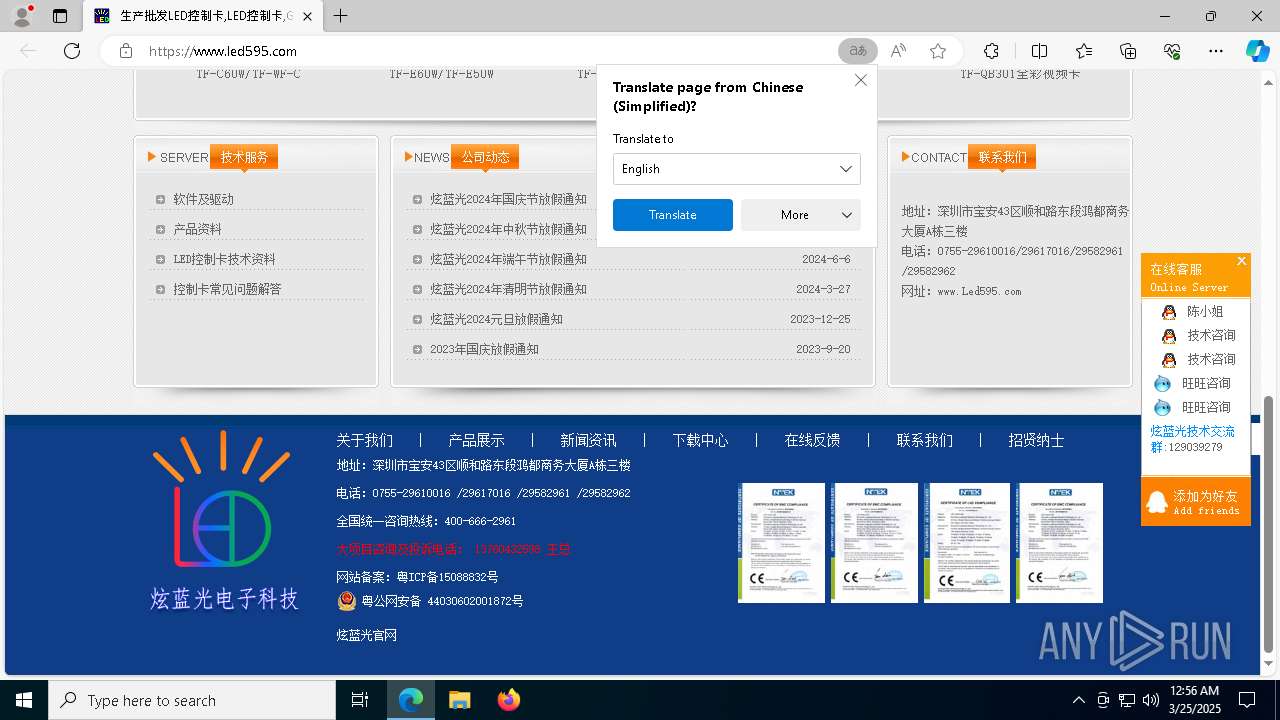Click the first CE certificate thumbnail

(781, 543)
